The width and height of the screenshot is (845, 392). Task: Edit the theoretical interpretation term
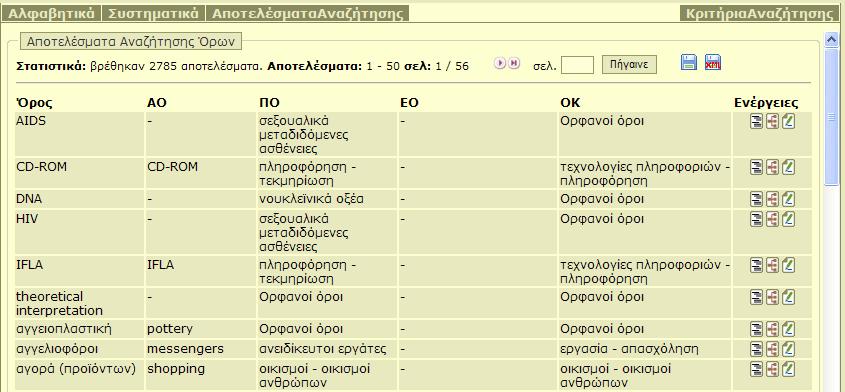[x=788, y=297]
